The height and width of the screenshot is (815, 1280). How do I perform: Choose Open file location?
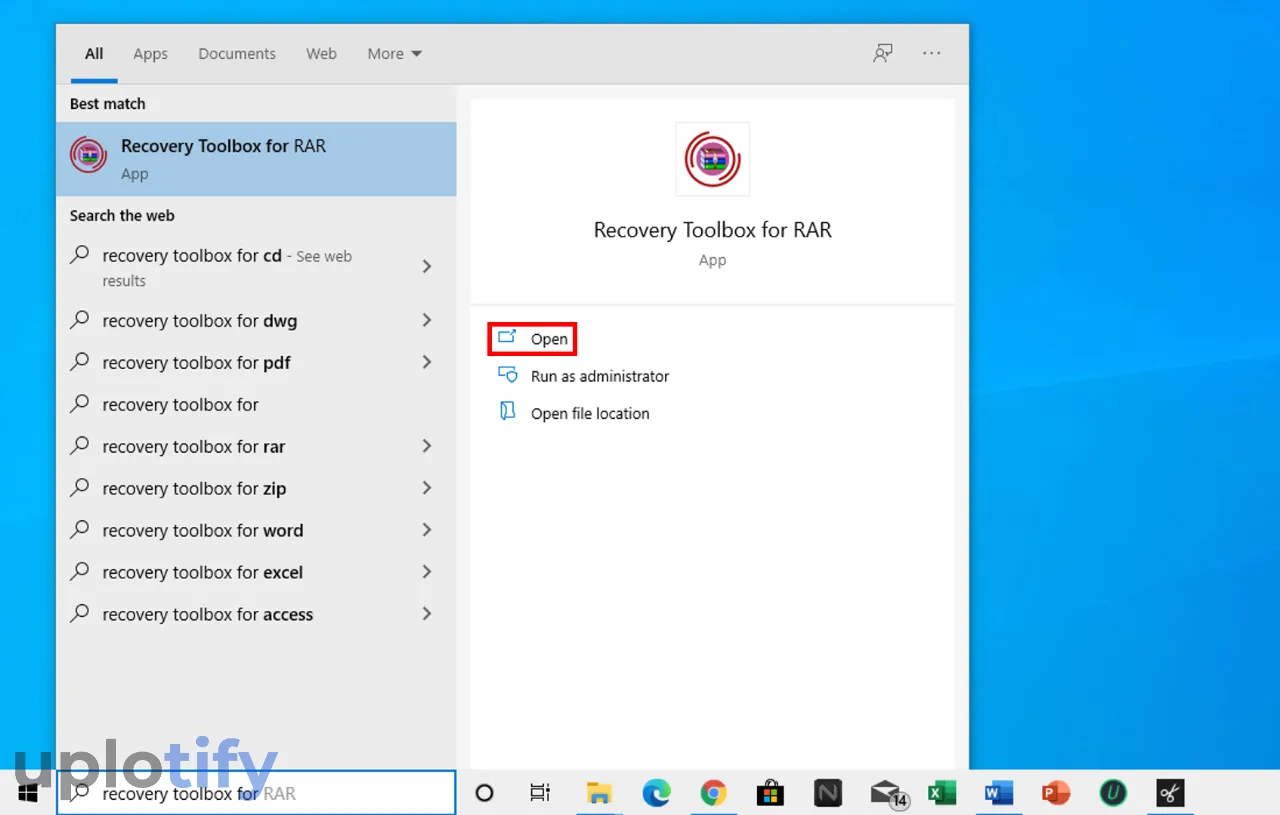click(590, 413)
